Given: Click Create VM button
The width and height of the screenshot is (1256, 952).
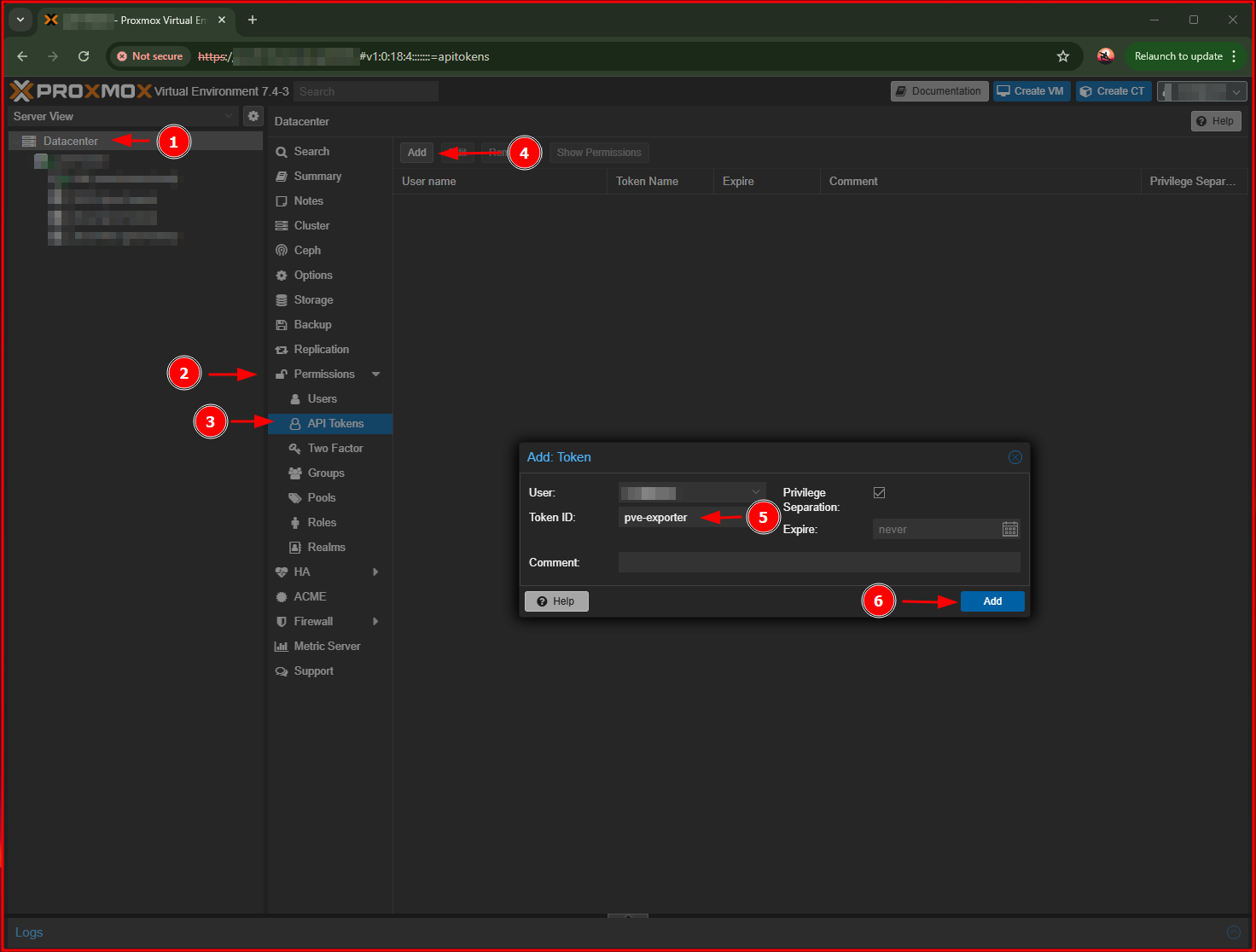Looking at the screenshot, I should pos(1031,91).
